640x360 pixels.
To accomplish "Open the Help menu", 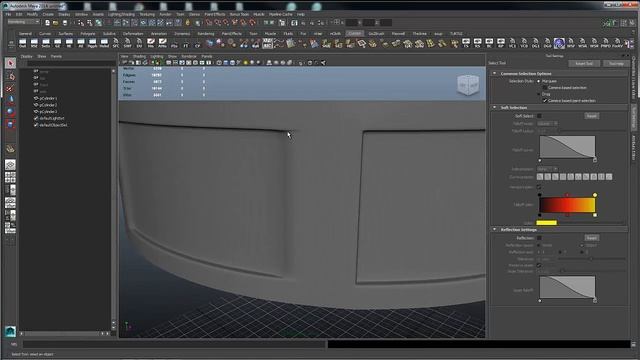I will pos(301,14).
